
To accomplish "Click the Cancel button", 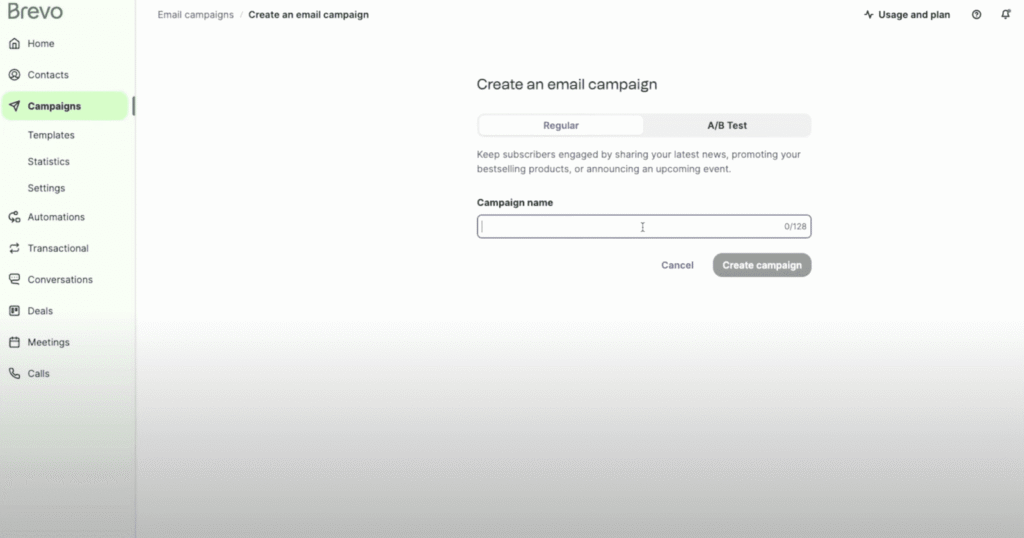I will [677, 265].
